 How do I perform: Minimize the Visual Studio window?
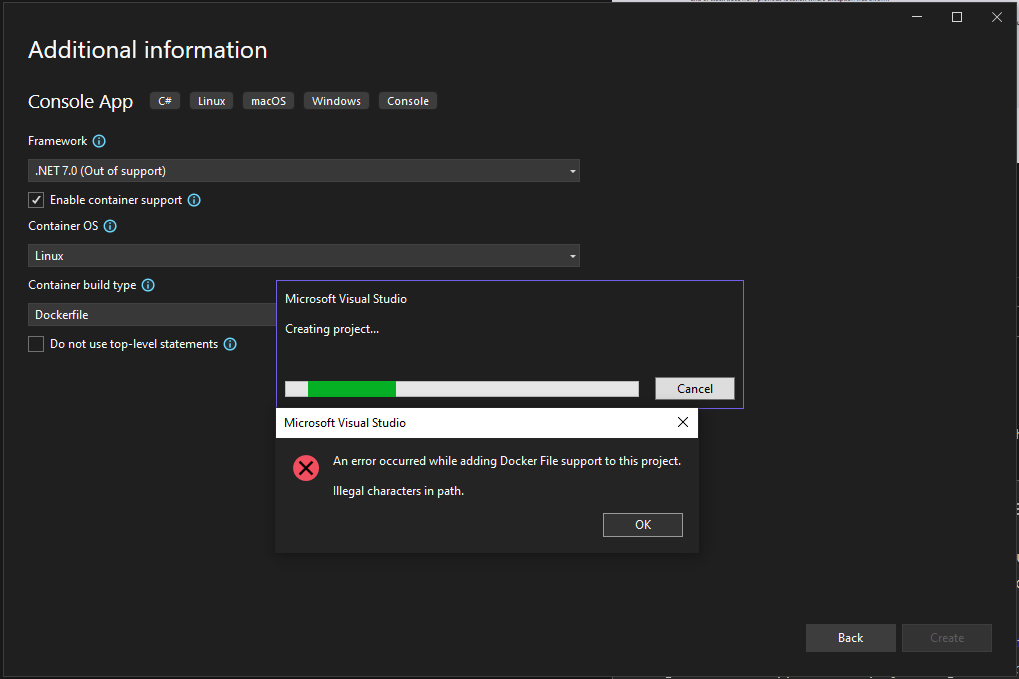point(917,17)
